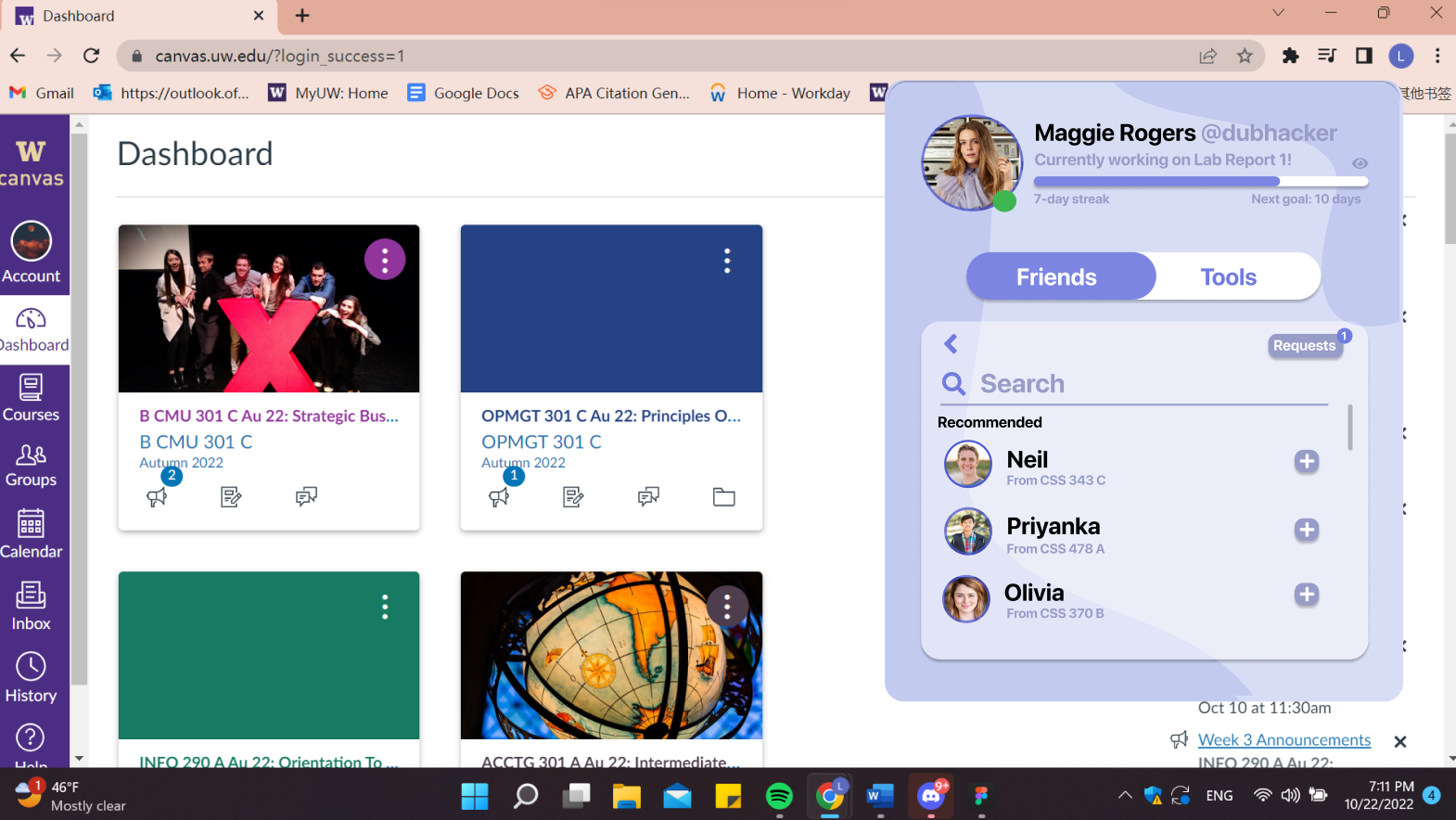Open the Gmail bookmark
The height and width of the screenshot is (820, 1456).
coord(43,93)
